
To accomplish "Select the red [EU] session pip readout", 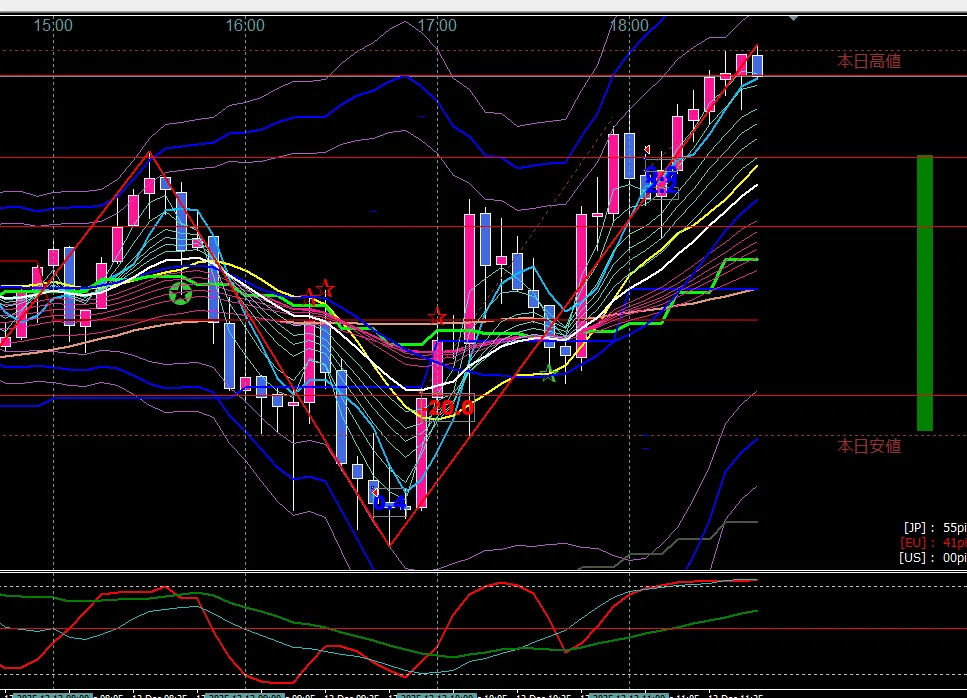I will point(934,542).
